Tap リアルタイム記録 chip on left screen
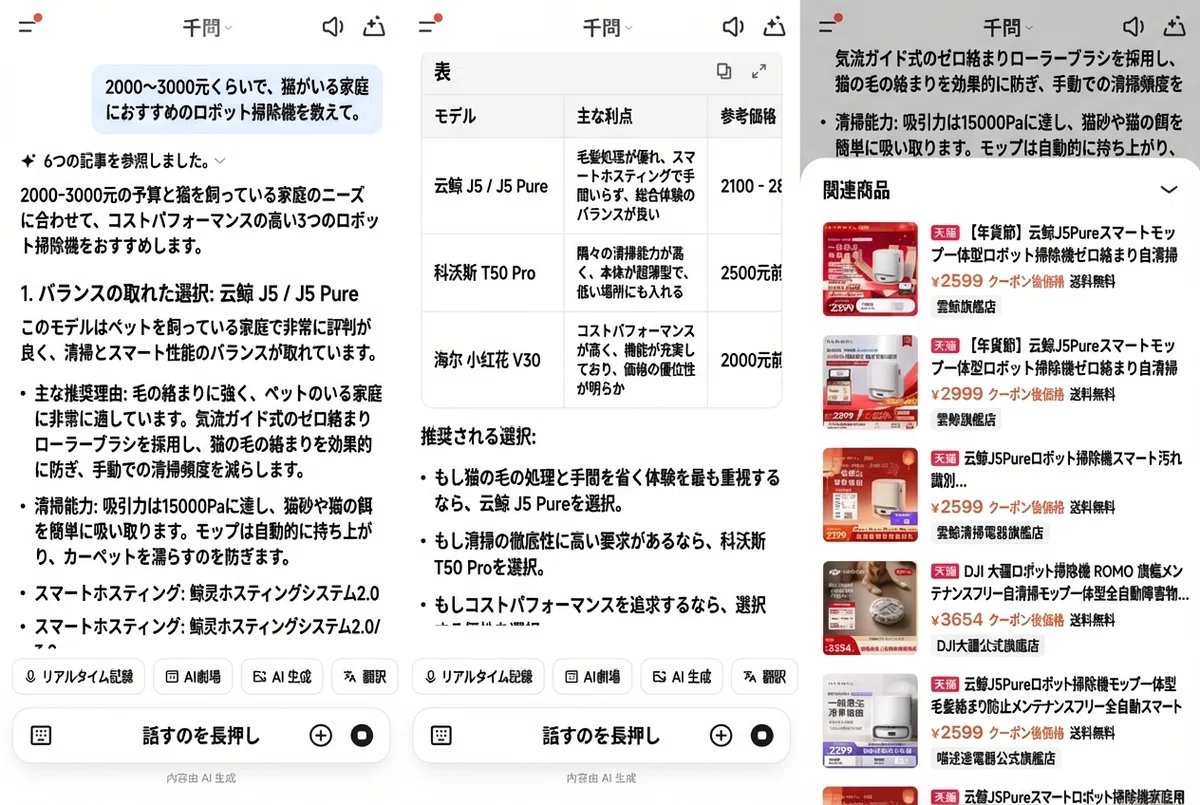 [79, 677]
